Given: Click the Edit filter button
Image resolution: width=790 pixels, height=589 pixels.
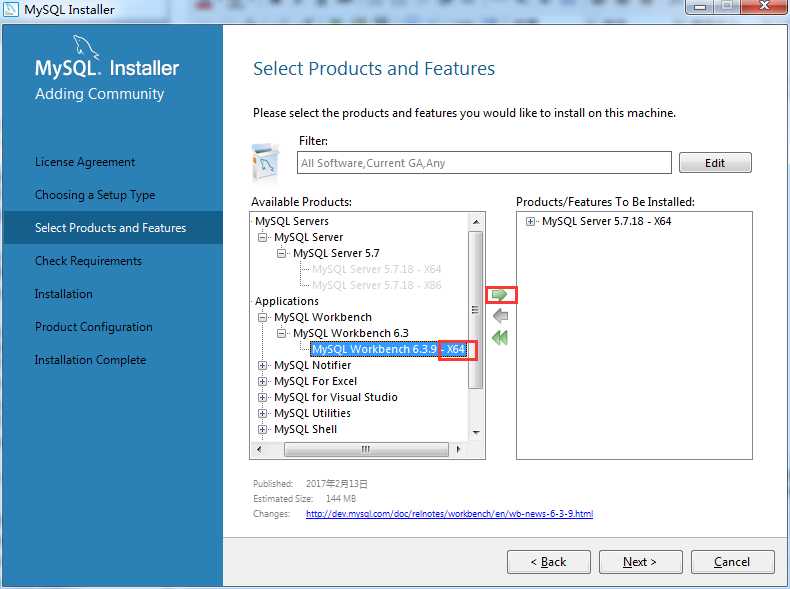Looking at the screenshot, I should [715, 163].
